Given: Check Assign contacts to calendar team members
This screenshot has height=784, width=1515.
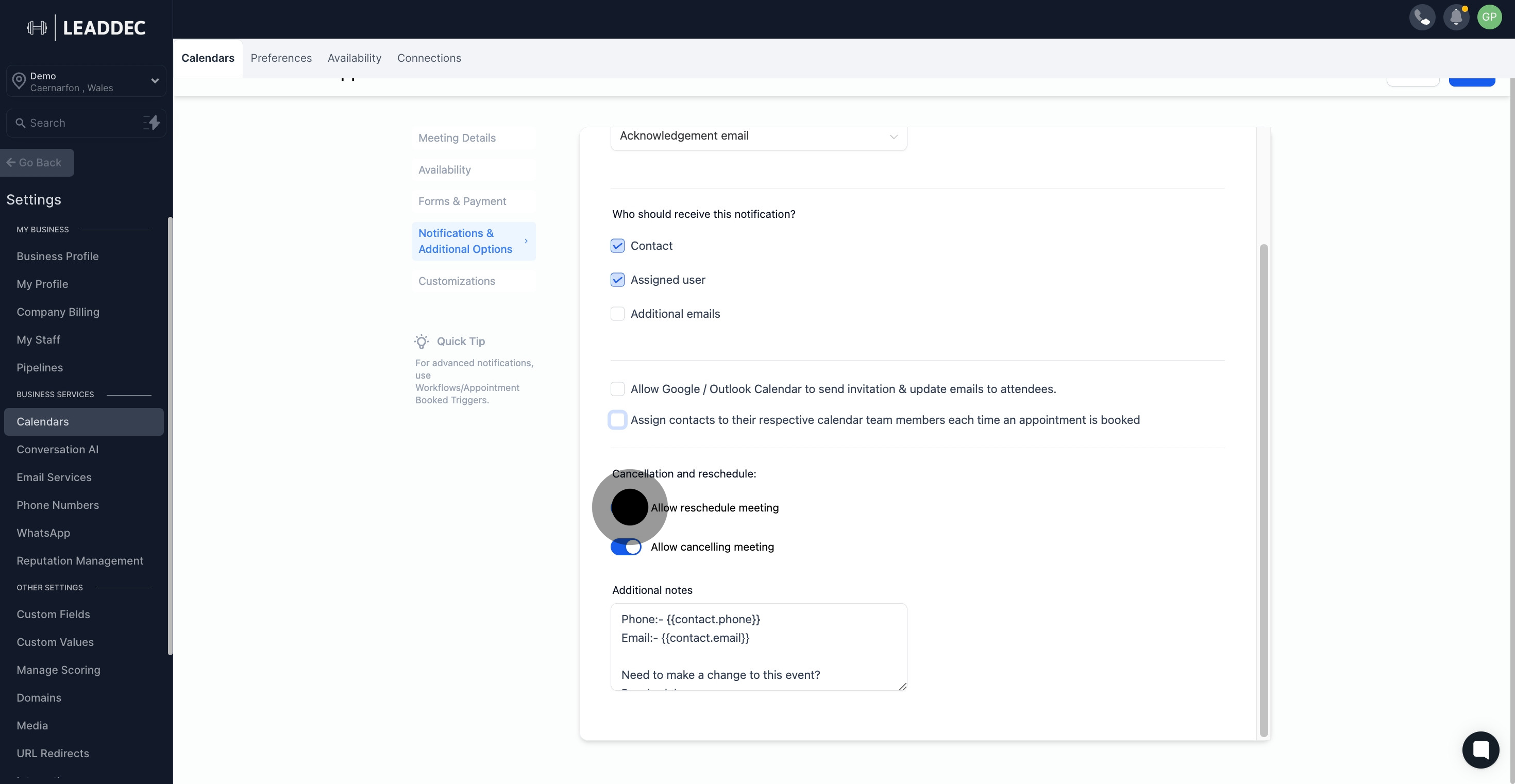Looking at the screenshot, I should [x=617, y=420].
